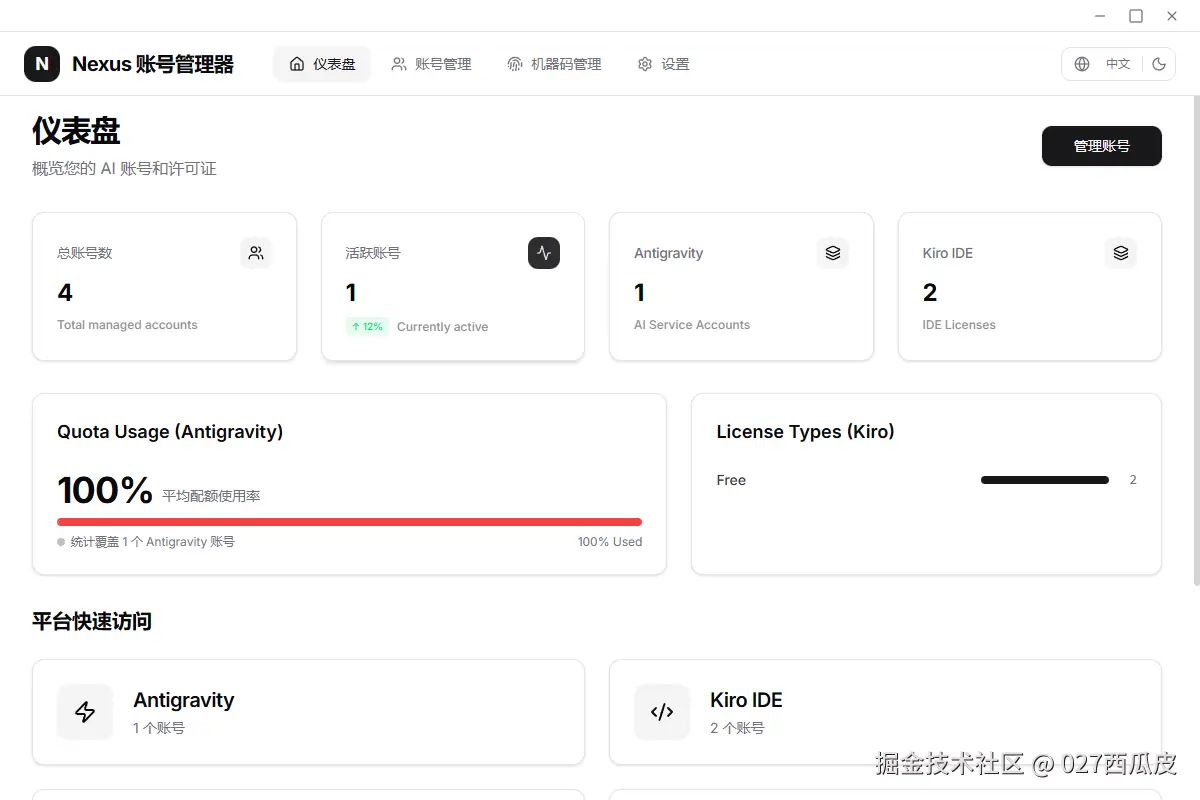1200x800 pixels.
Task: Open the 机器码管理 section
Action: pyautogui.click(x=555, y=63)
